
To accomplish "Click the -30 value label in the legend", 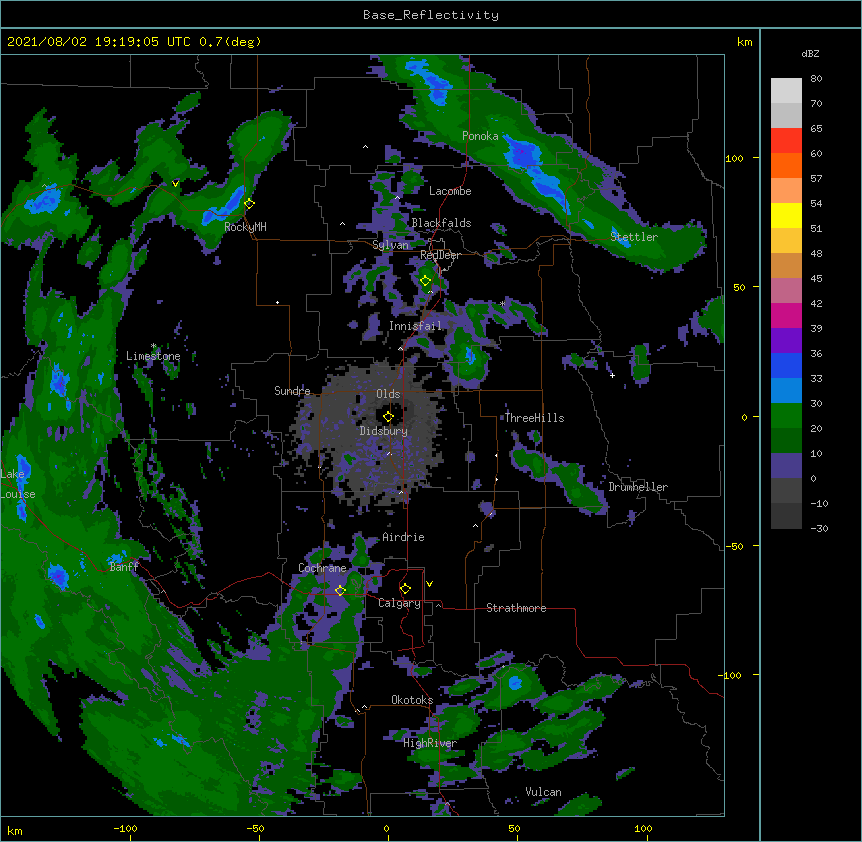I will pyautogui.click(x=819, y=529).
